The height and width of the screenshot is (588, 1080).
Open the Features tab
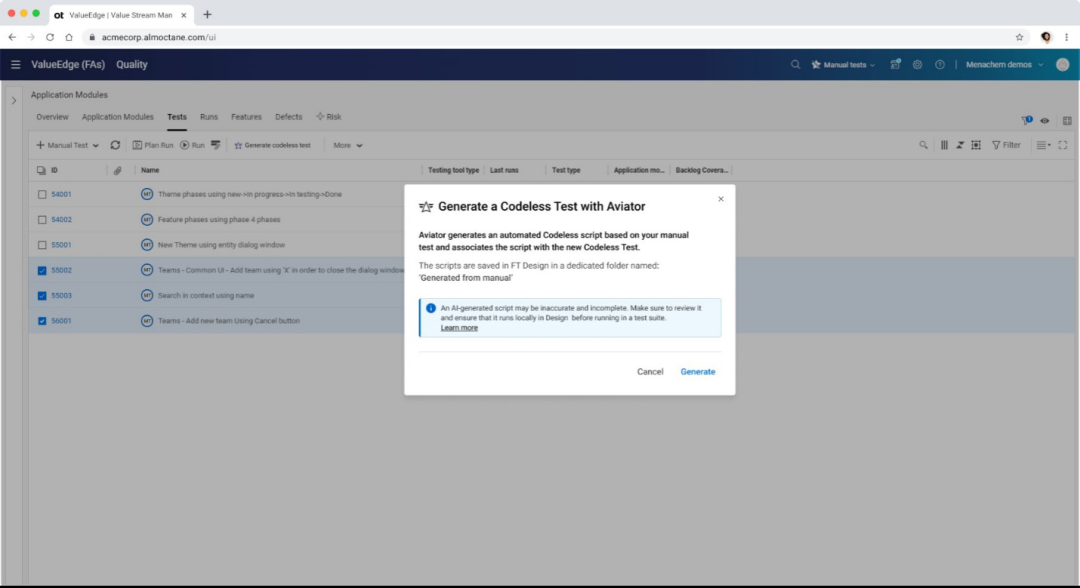[247, 117]
